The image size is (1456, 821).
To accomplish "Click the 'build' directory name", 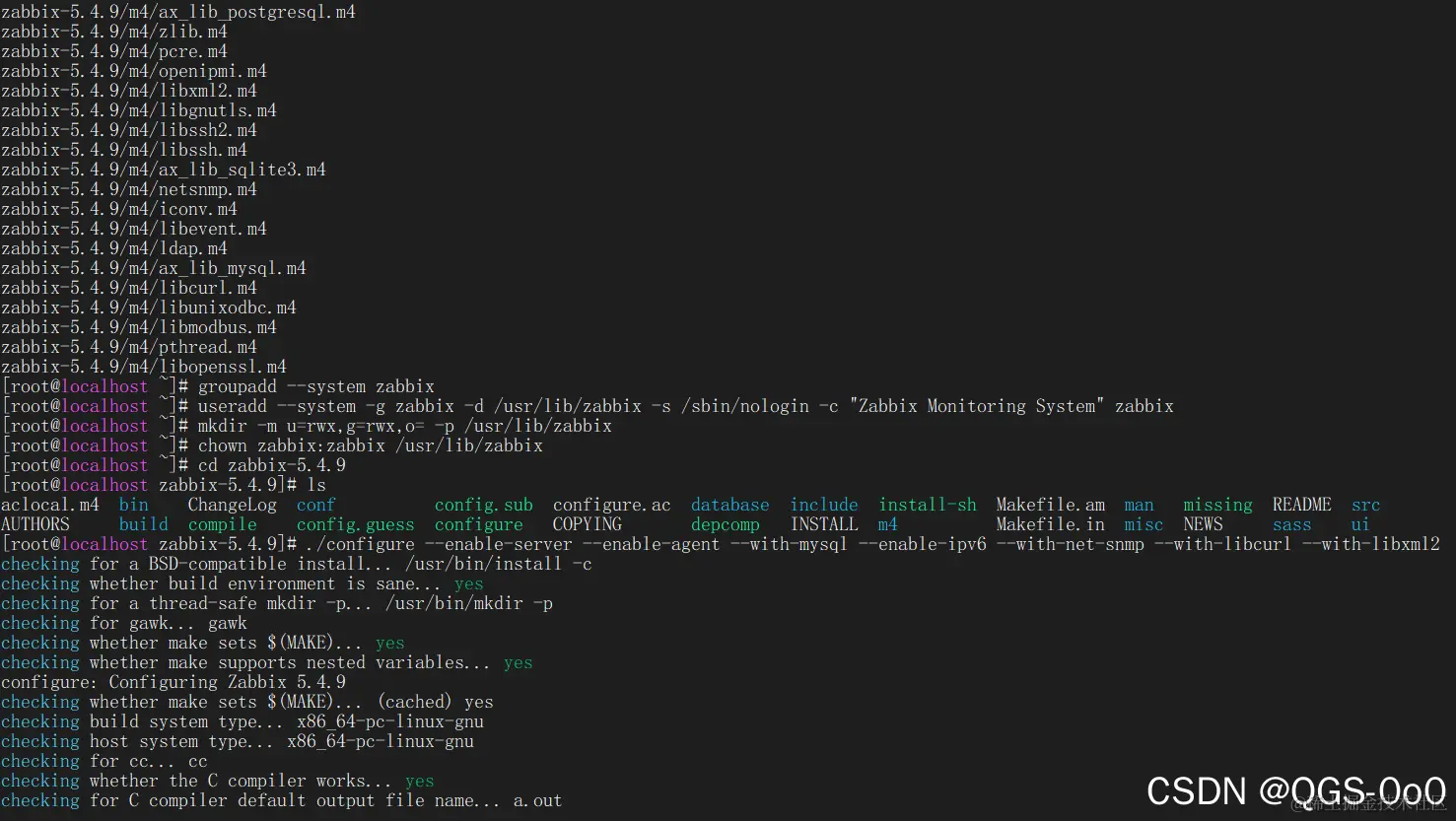I will [144, 524].
